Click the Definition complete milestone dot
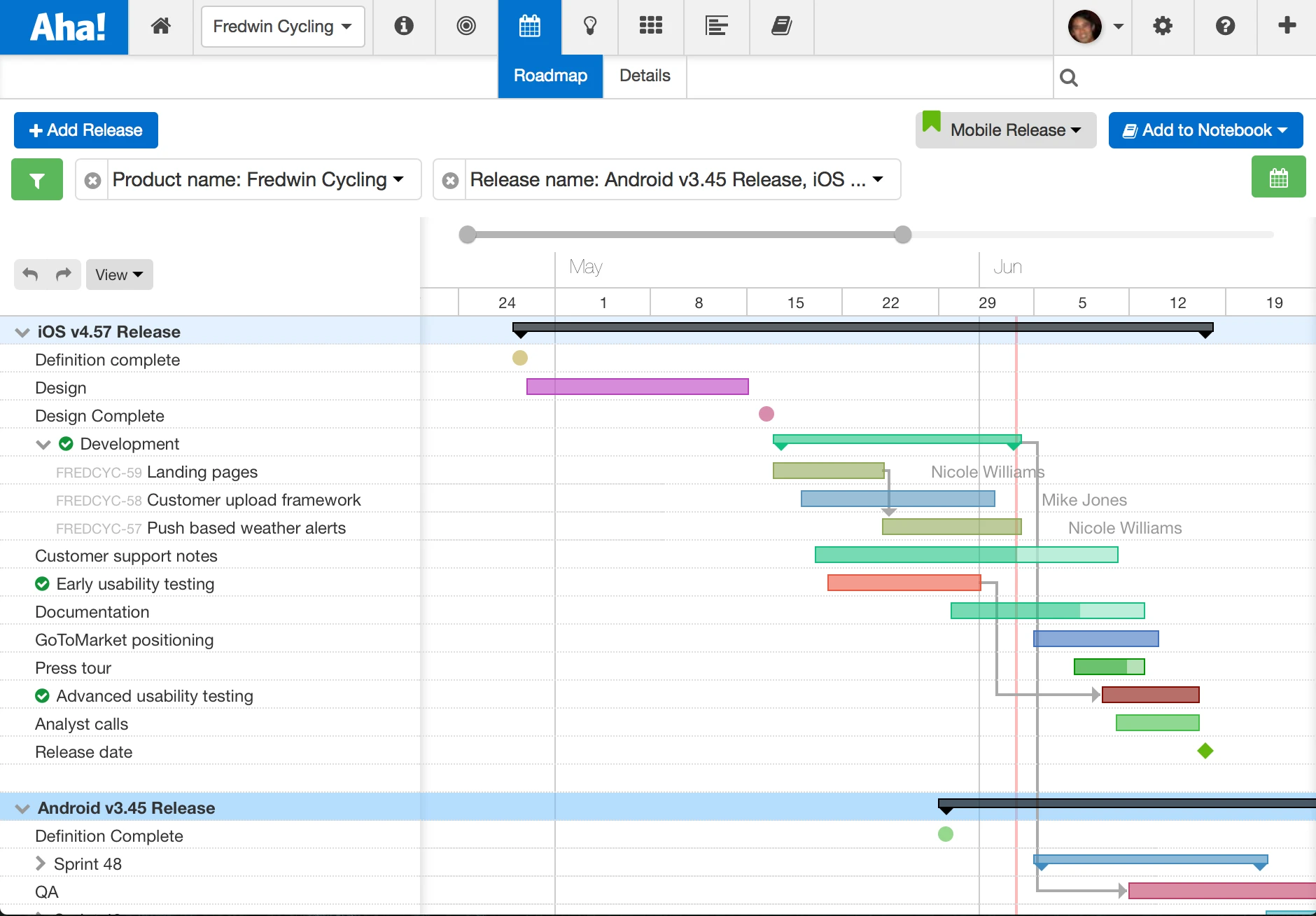The image size is (1316, 916). point(520,358)
